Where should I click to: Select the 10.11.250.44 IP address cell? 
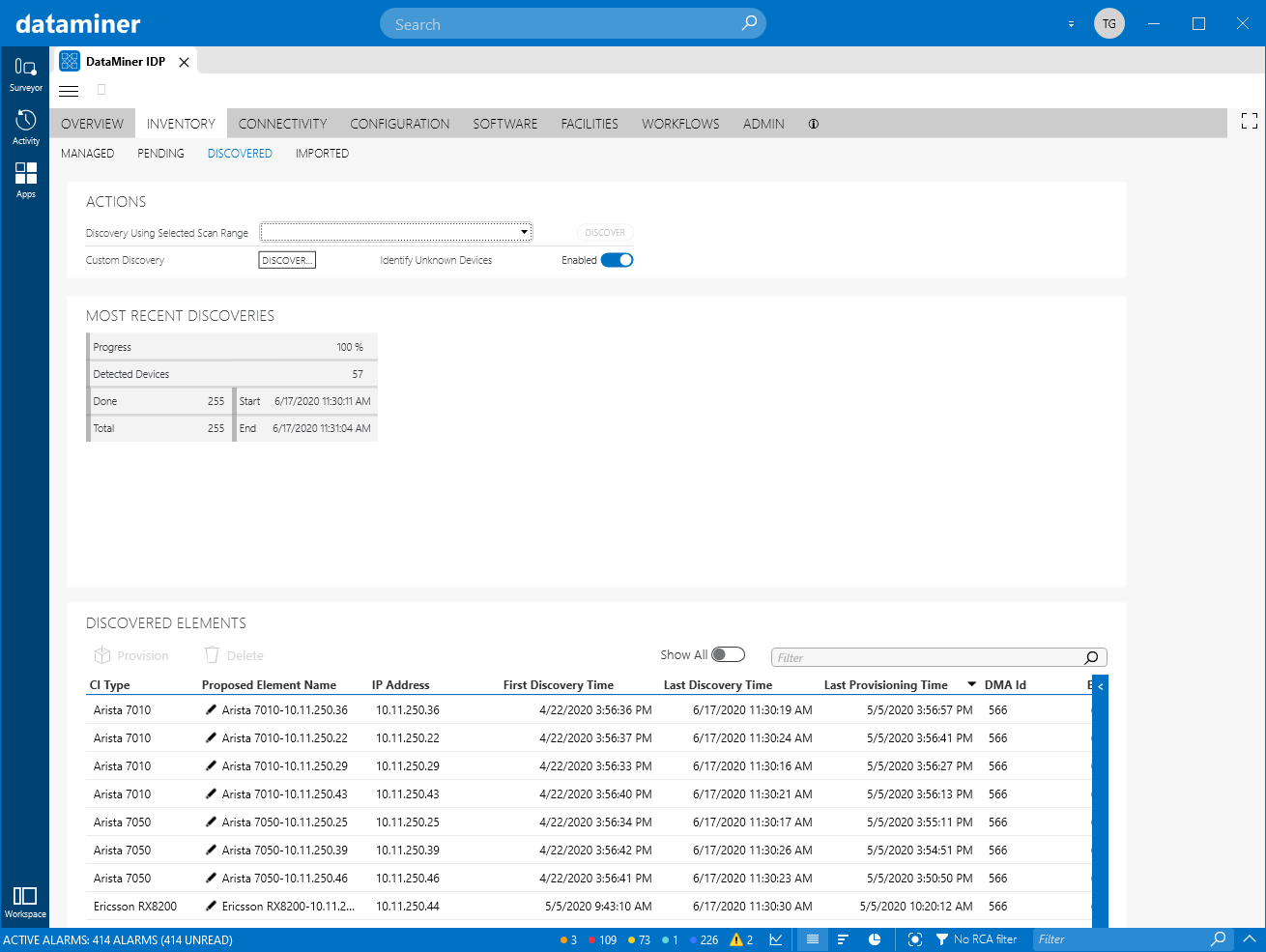[x=408, y=906]
